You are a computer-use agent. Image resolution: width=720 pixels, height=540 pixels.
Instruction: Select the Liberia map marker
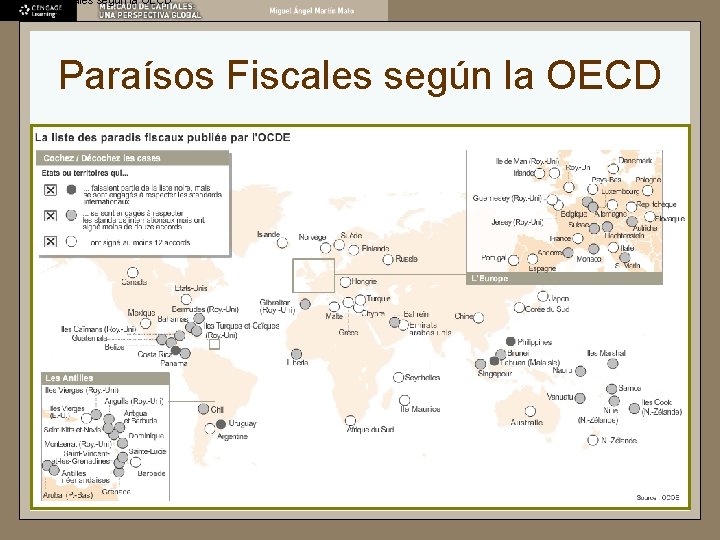tap(297, 354)
